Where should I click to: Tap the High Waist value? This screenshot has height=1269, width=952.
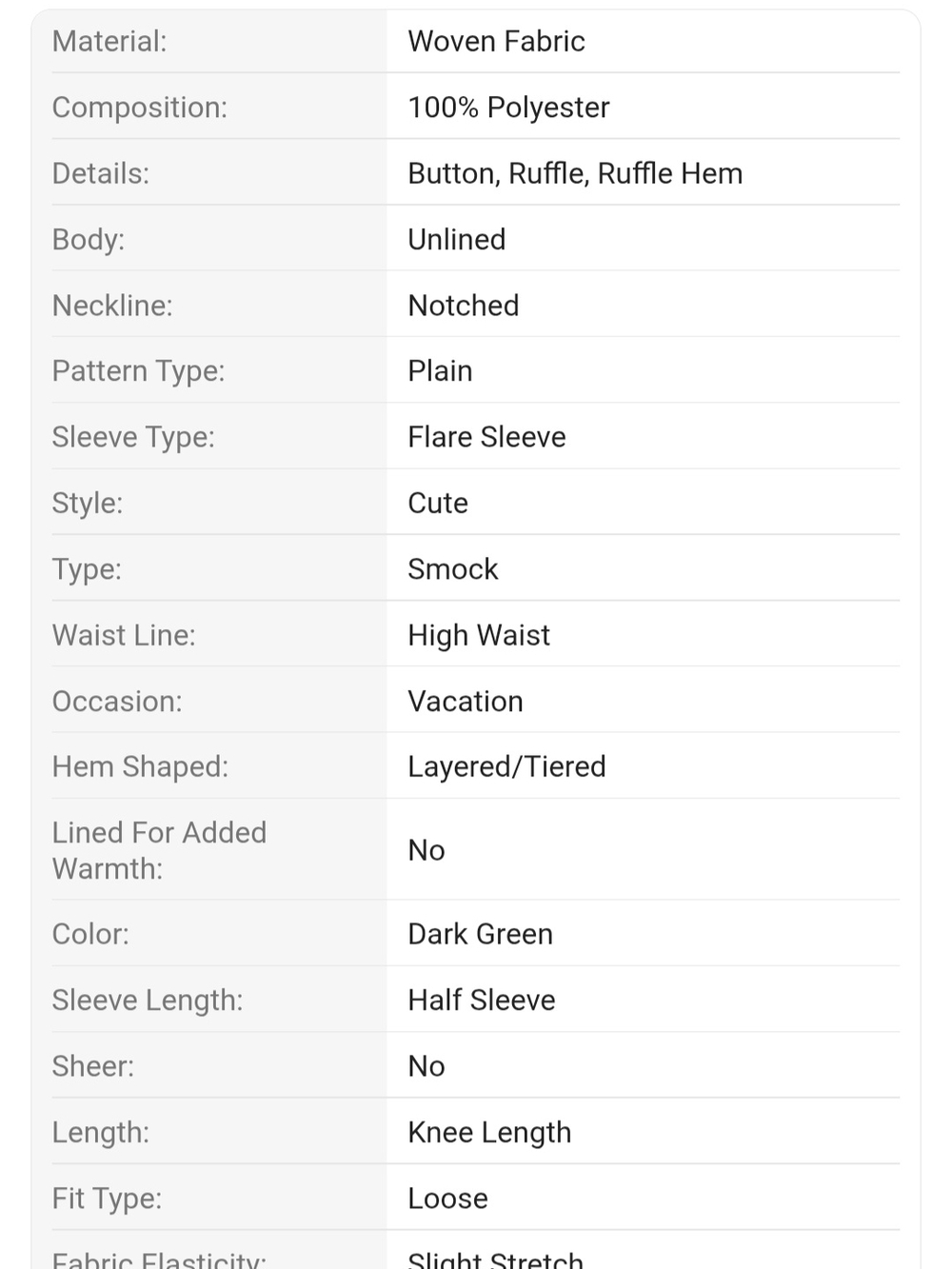tap(479, 635)
